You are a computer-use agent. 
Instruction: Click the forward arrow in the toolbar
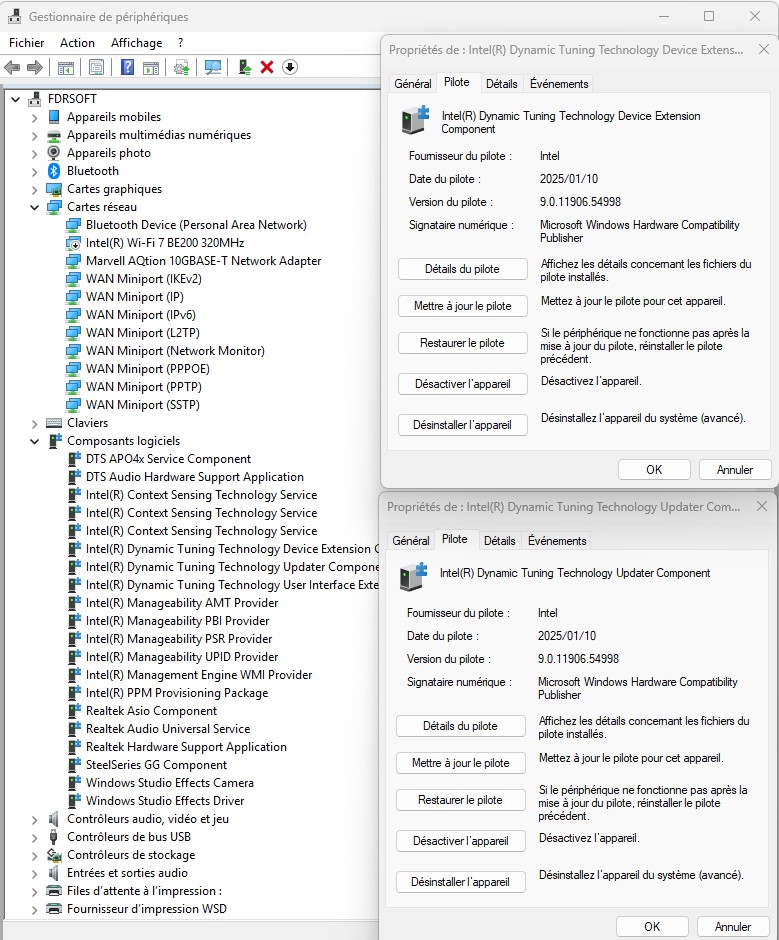tap(35, 67)
